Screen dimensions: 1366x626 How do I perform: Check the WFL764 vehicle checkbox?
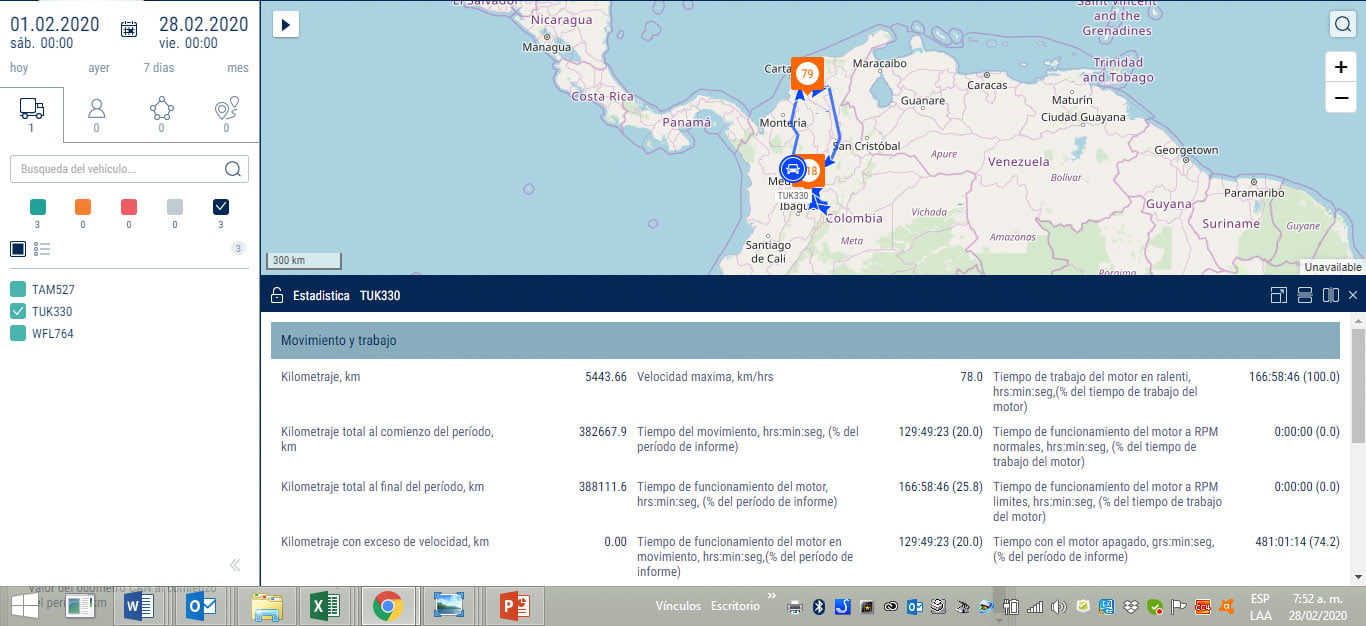coord(17,333)
